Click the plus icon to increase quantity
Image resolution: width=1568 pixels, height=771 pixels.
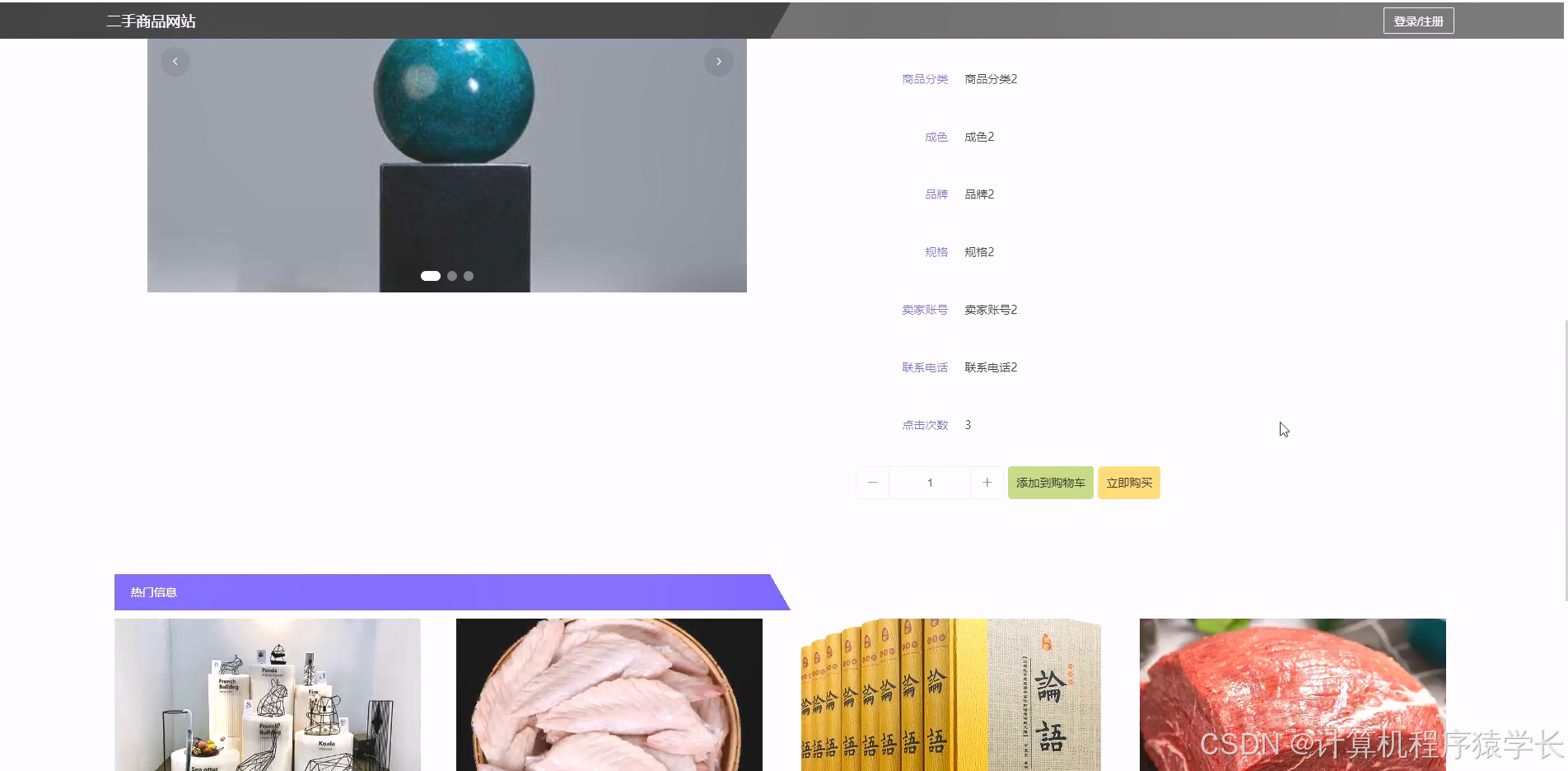(x=987, y=483)
